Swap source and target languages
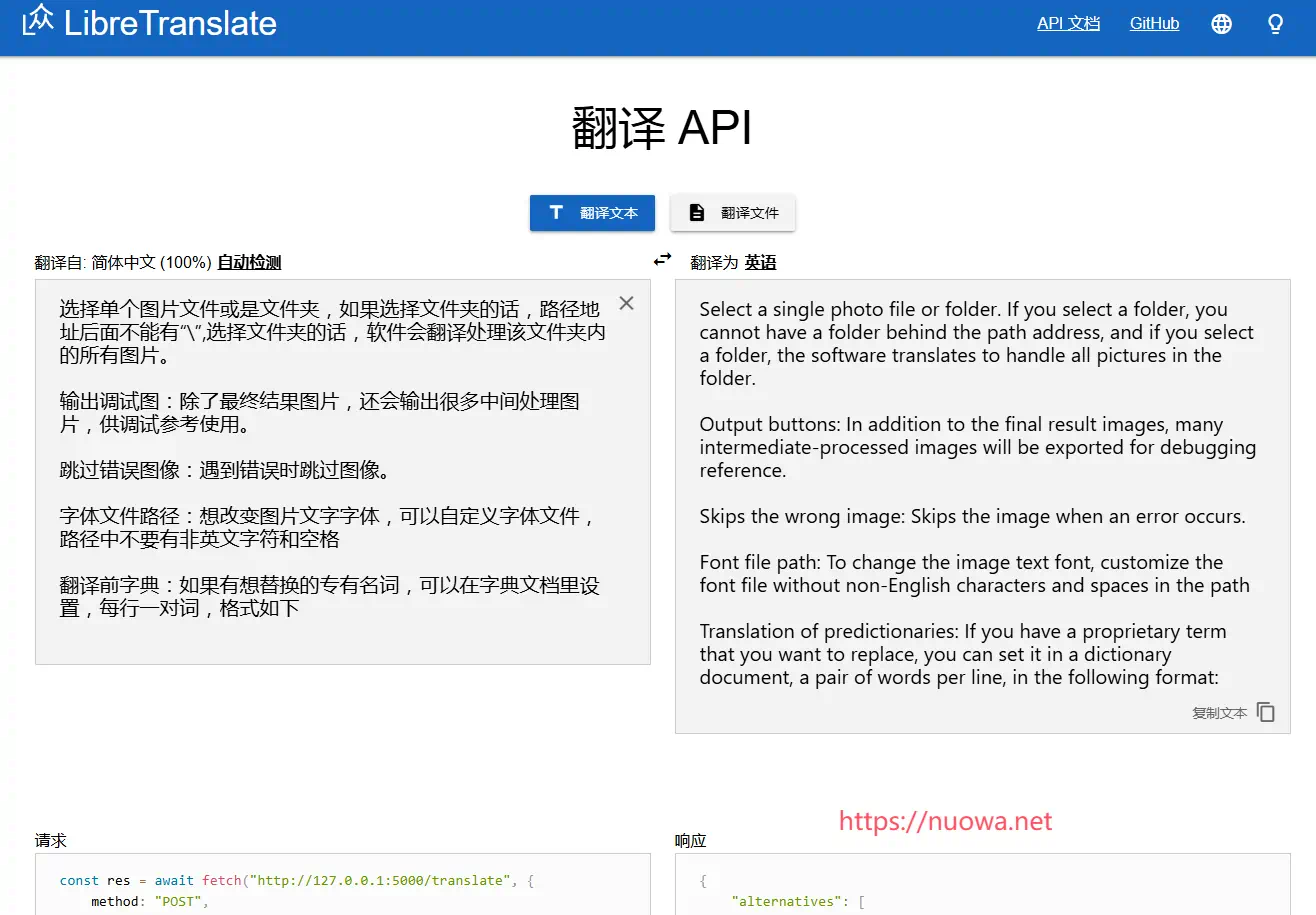This screenshot has width=1316, height=915. [x=662, y=260]
